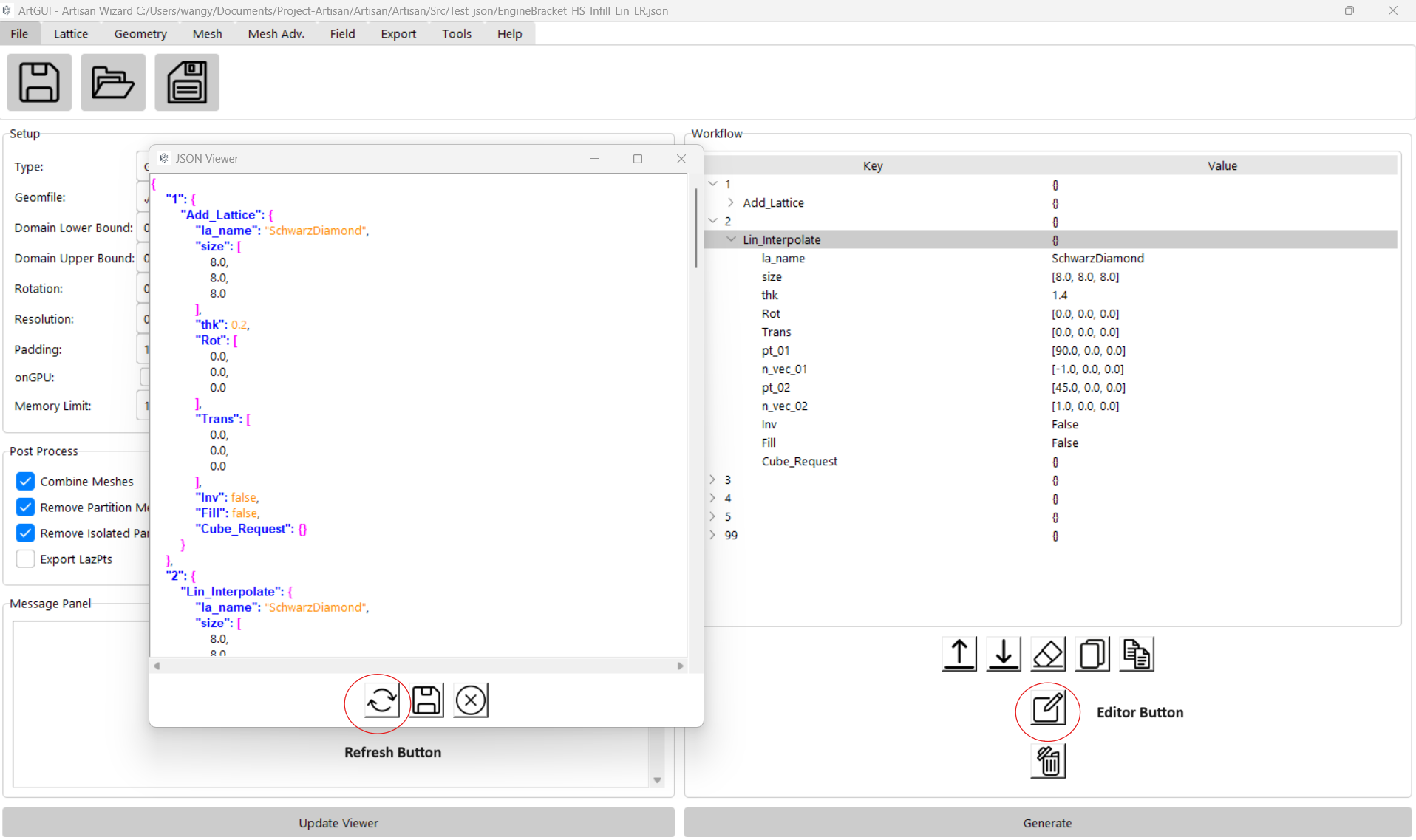This screenshot has width=1416, height=840.
Task: Click the Key column header
Action: pyautogui.click(x=873, y=166)
